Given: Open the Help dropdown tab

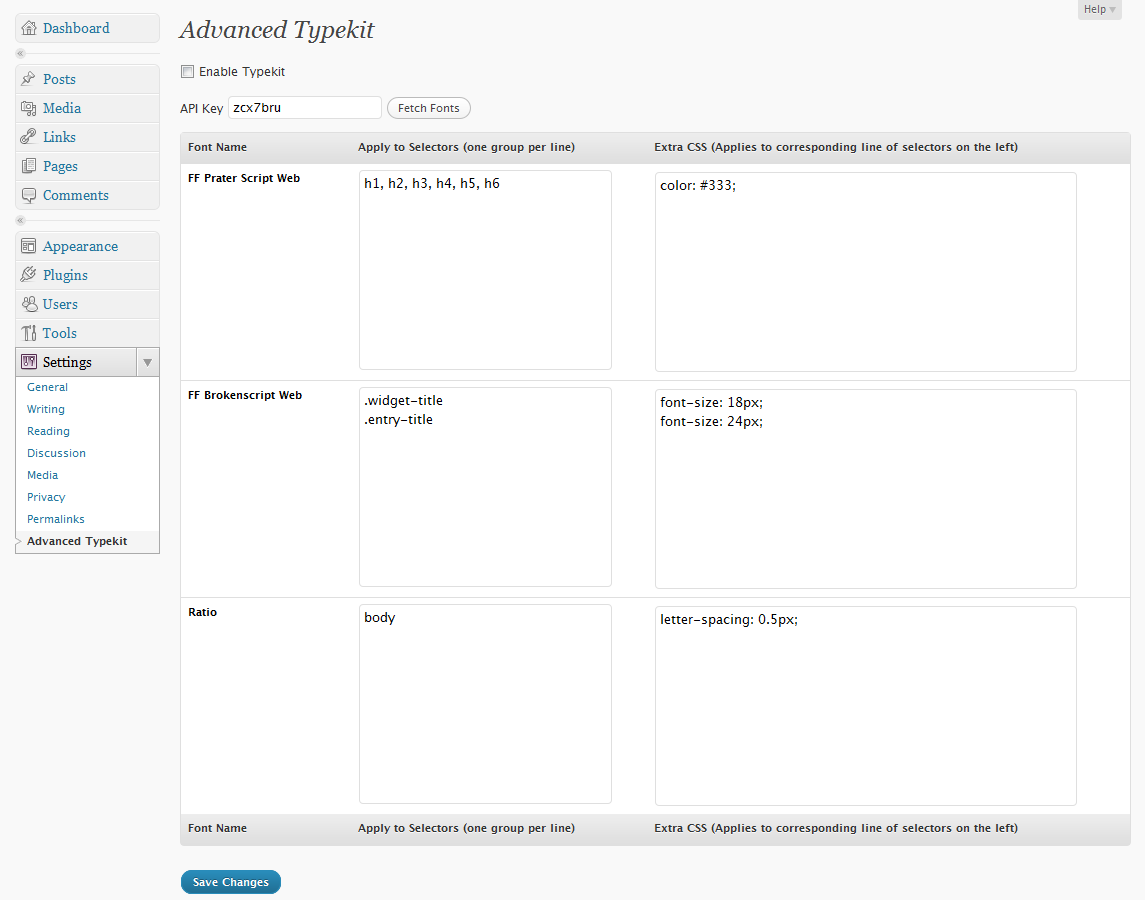Looking at the screenshot, I should click(x=1099, y=10).
